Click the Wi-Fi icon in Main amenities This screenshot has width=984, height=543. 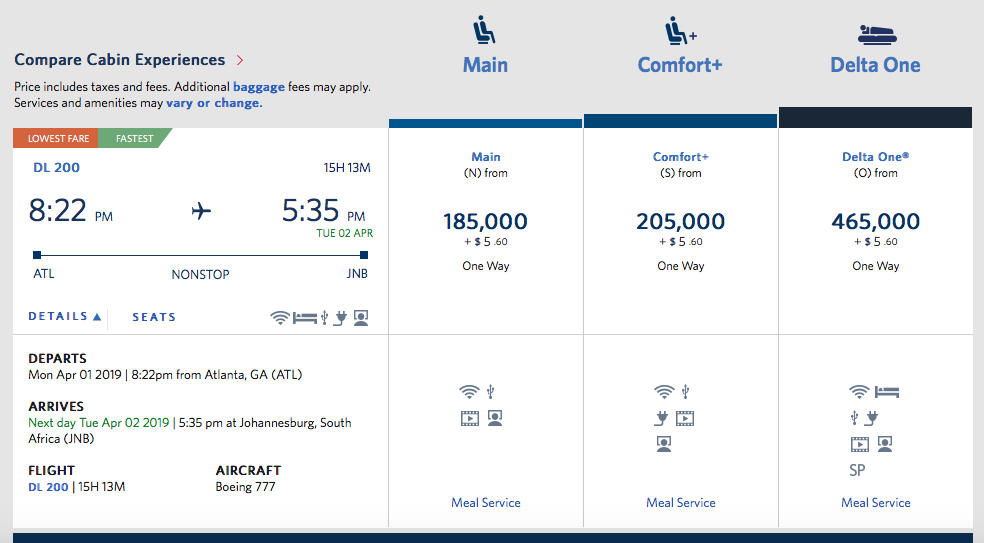click(468, 392)
